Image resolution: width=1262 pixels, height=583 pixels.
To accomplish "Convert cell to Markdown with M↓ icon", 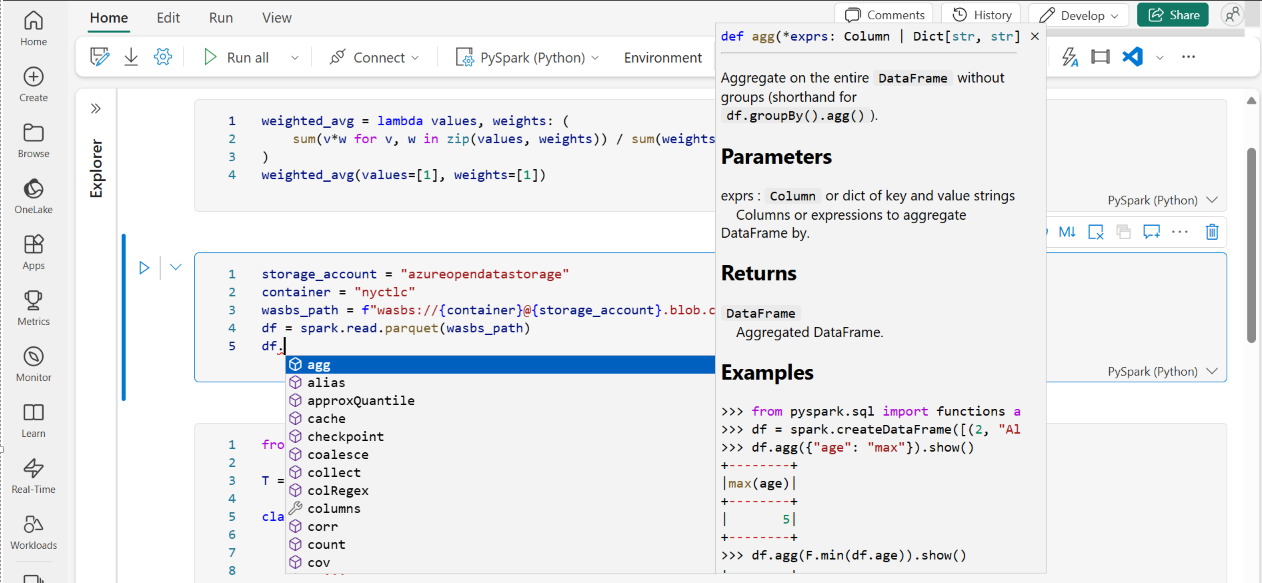I will pos(1067,232).
